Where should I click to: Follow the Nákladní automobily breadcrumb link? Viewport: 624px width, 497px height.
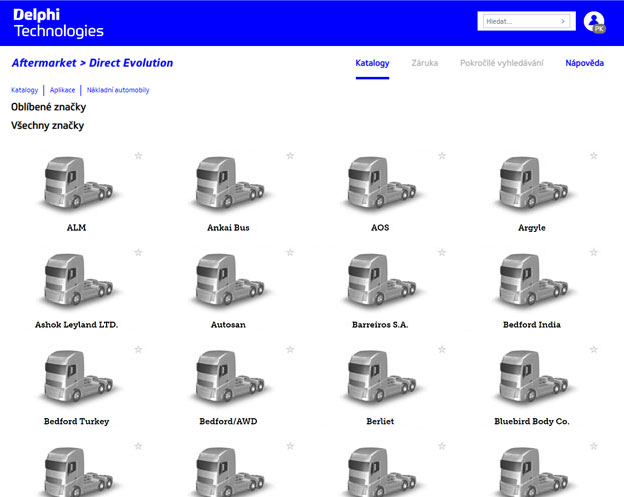tap(118, 90)
